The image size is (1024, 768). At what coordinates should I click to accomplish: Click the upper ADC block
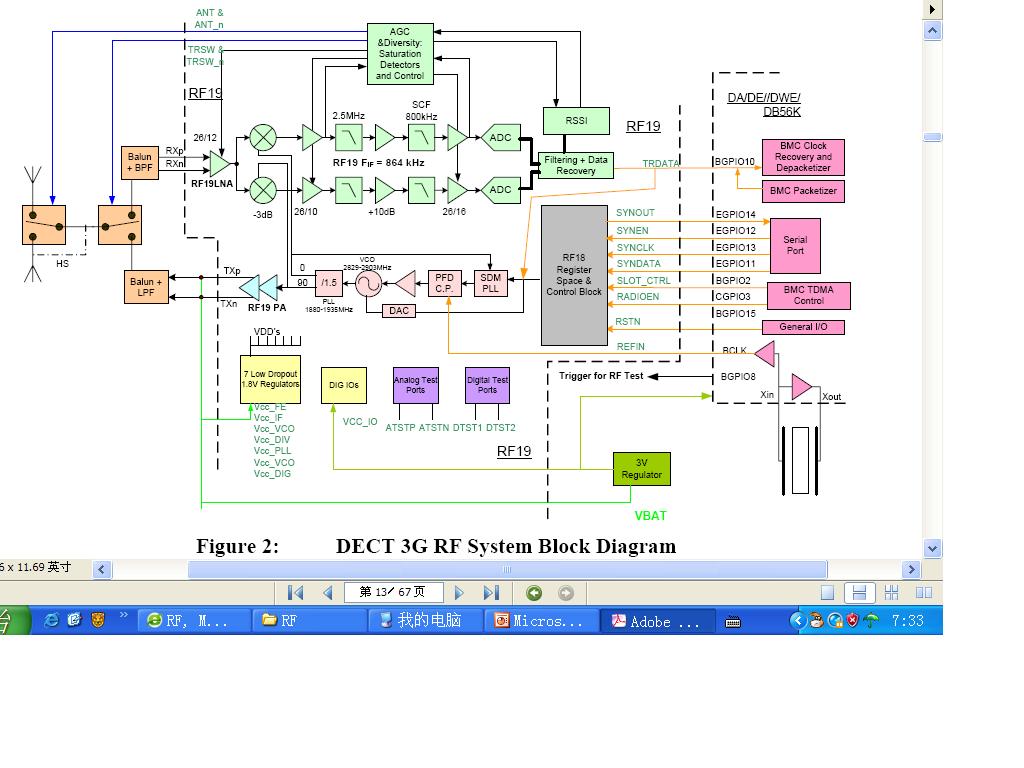click(x=500, y=138)
